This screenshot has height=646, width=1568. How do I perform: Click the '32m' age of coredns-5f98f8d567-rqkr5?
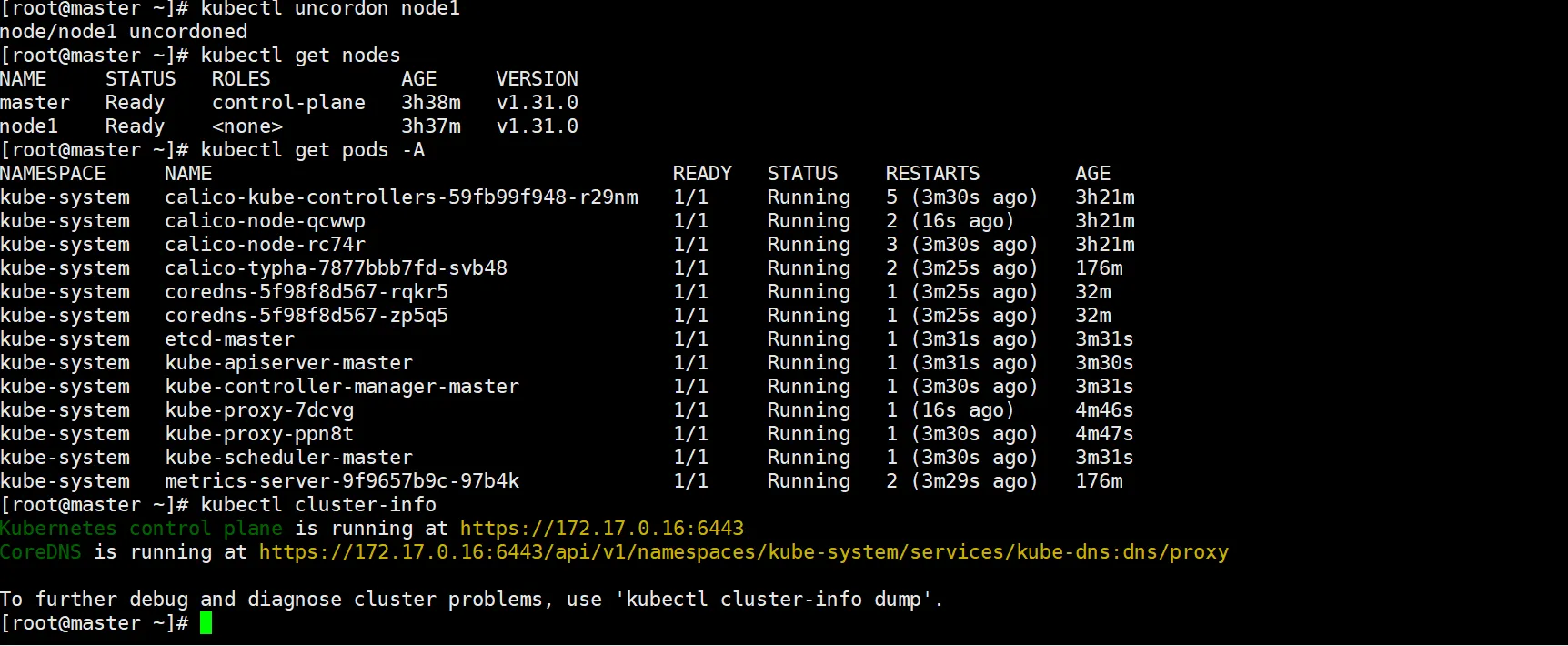point(1093,292)
